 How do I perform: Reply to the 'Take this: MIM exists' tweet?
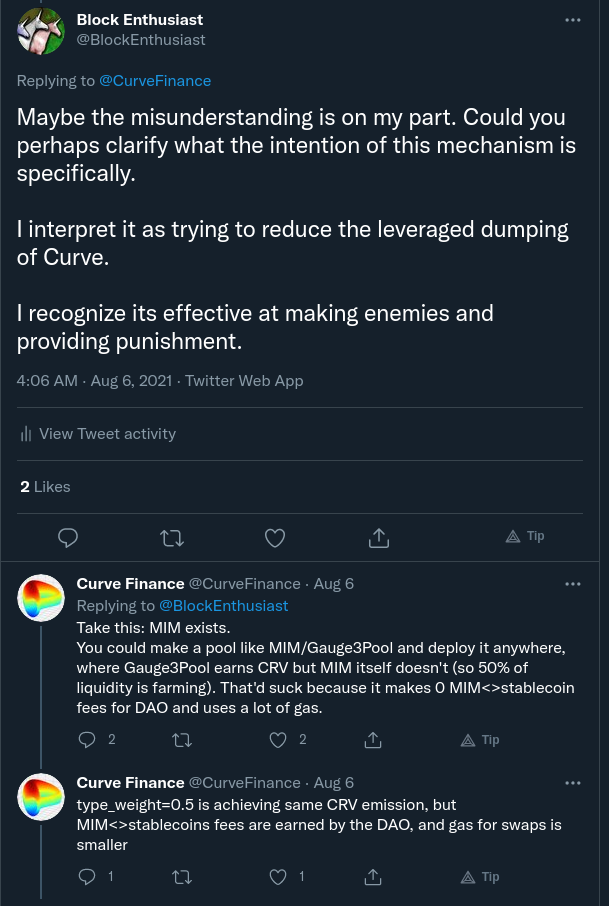(x=87, y=740)
